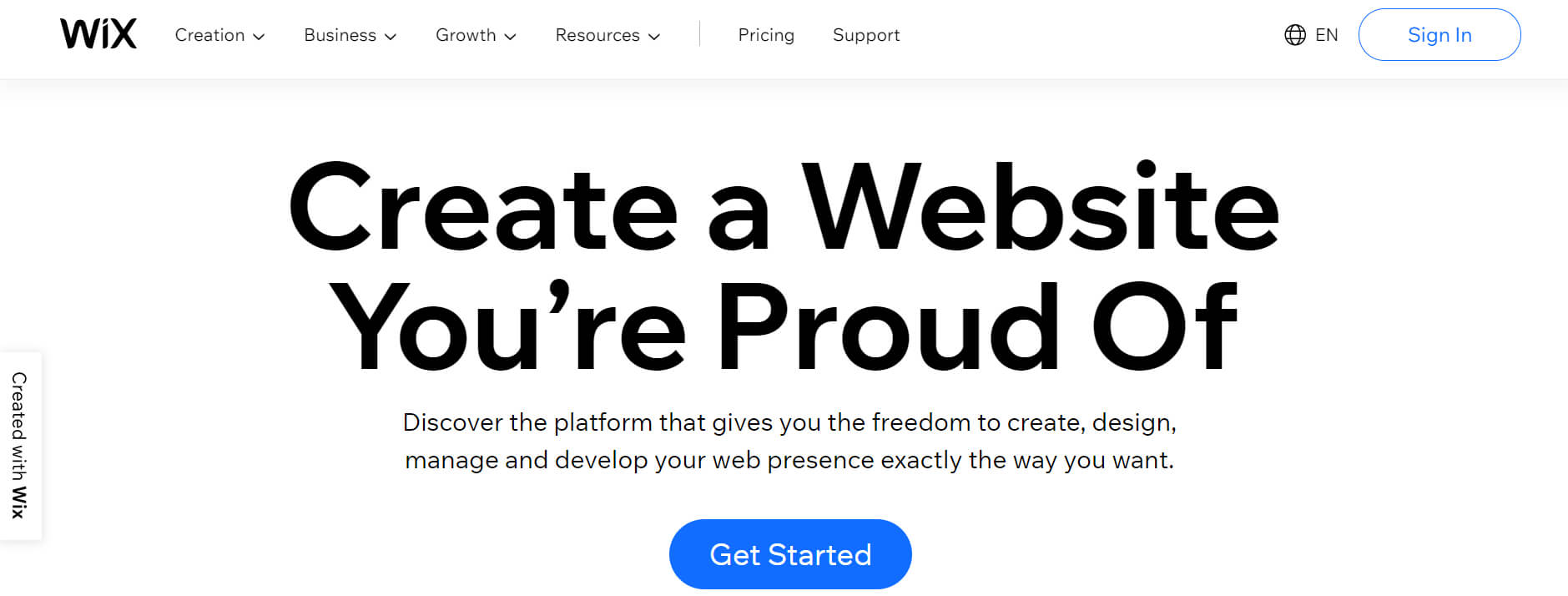Open the Support link
Screen dimensions: 1568x596
pyautogui.click(x=866, y=35)
